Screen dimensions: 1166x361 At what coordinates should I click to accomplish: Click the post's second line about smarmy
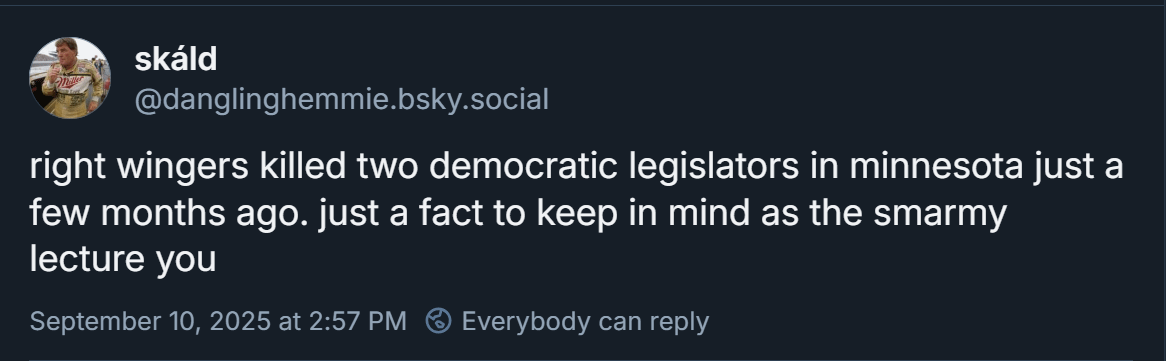click(518, 214)
